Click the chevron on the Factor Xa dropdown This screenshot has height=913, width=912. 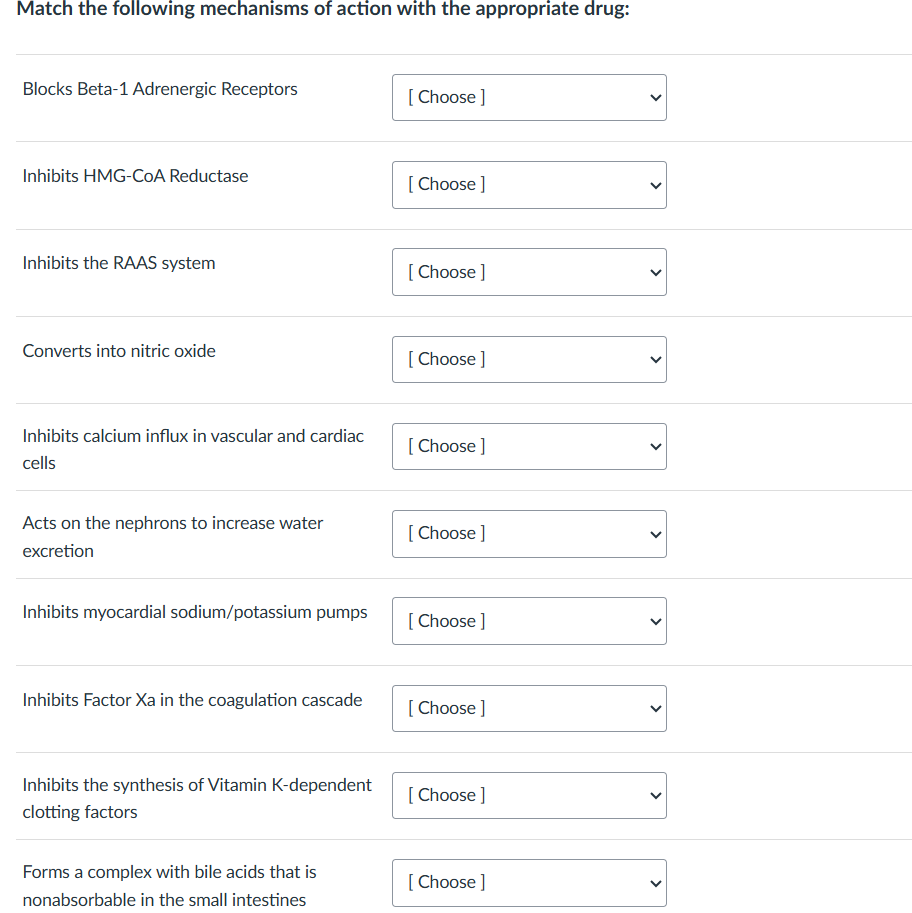pos(655,708)
